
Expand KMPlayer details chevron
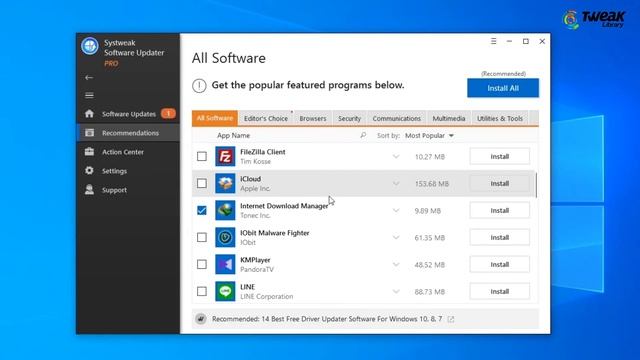coord(396,264)
